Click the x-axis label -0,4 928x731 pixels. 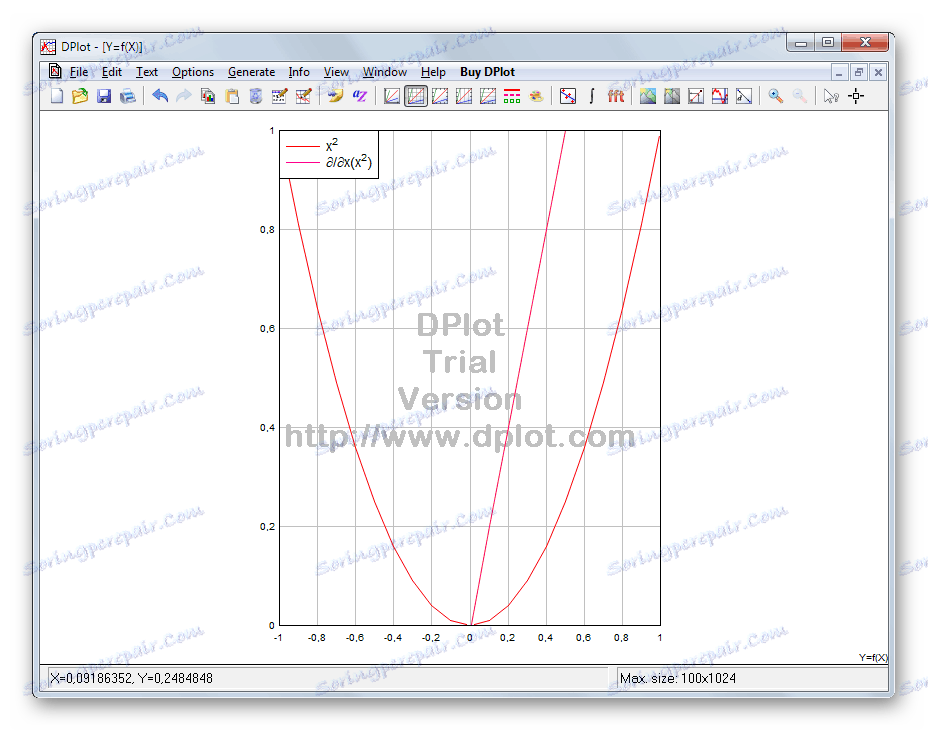[x=392, y=637]
